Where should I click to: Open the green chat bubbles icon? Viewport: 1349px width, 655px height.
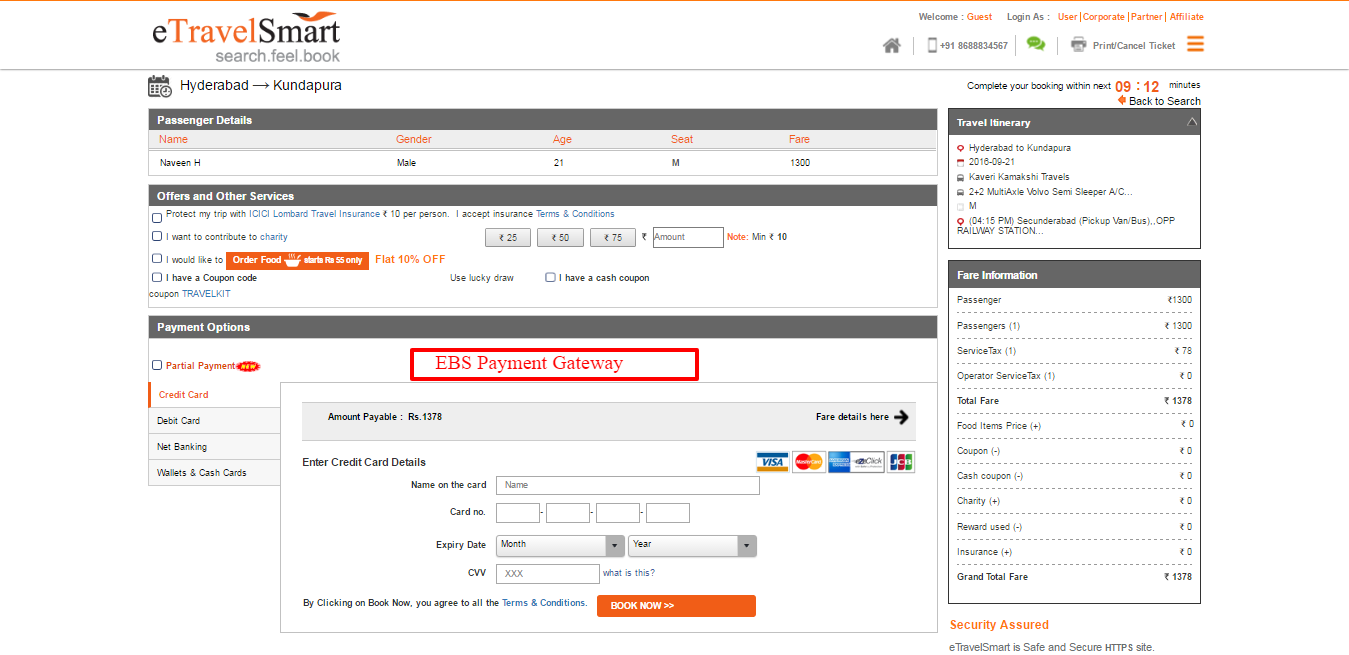[1036, 44]
